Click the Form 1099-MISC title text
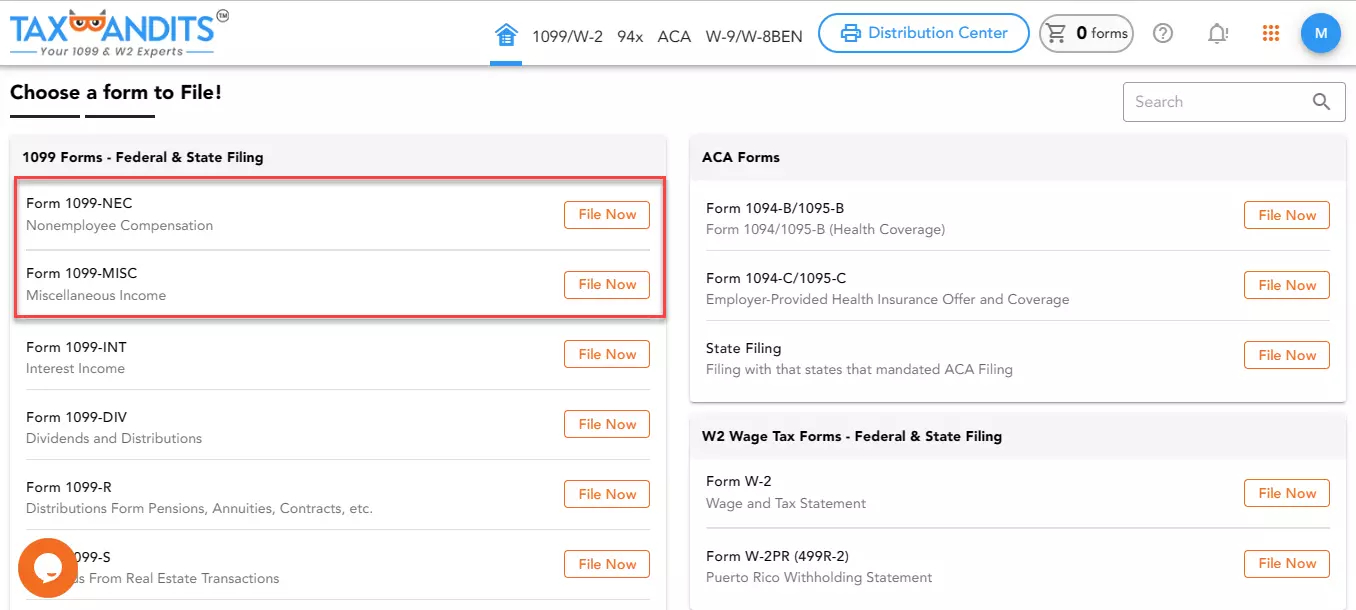Screen dimensions: 1356x610 click(82, 273)
